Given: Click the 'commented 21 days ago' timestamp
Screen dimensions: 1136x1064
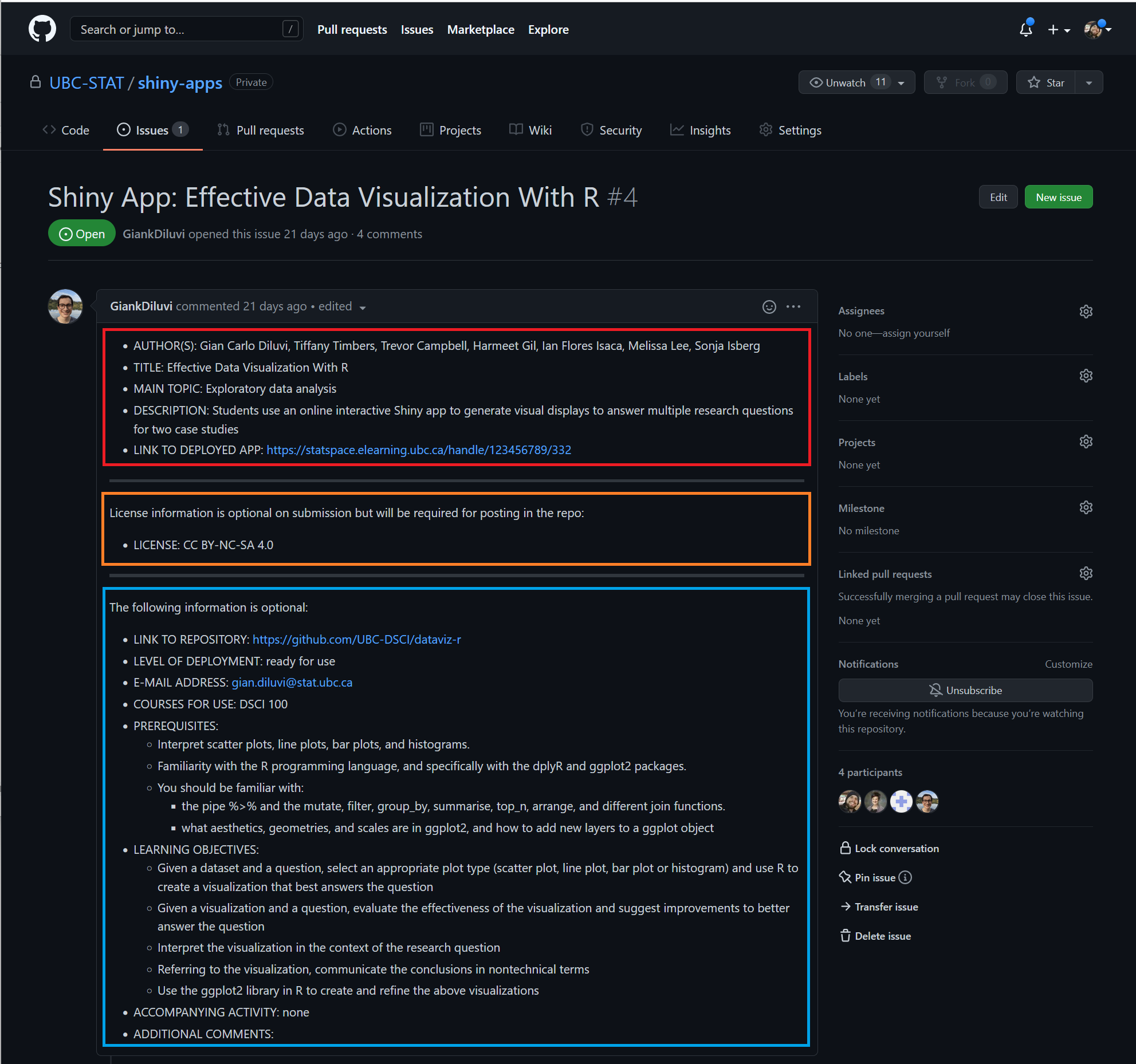Looking at the screenshot, I should [x=241, y=306].
